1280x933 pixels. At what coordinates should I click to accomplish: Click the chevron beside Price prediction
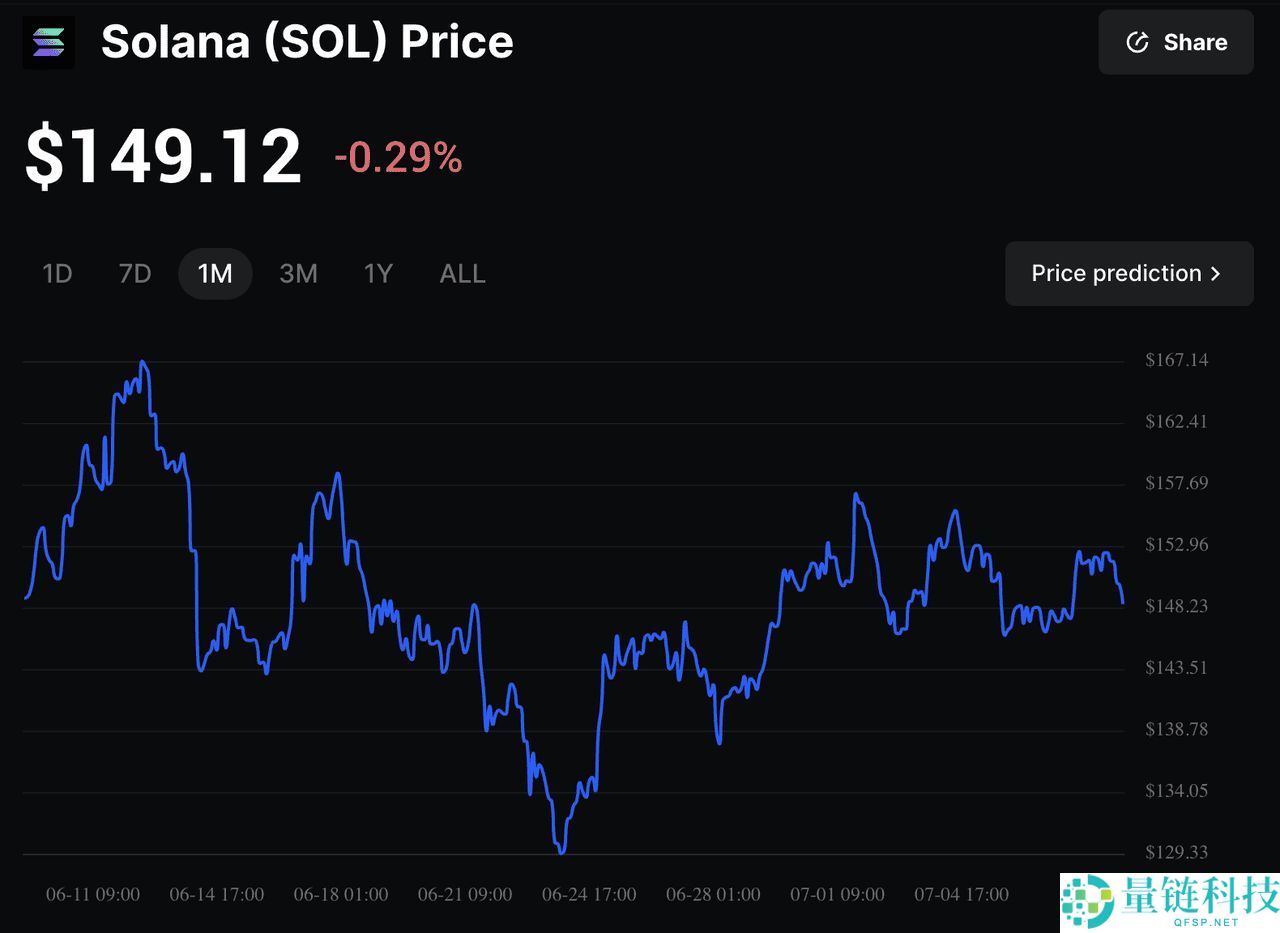(x=1216, y=274)
